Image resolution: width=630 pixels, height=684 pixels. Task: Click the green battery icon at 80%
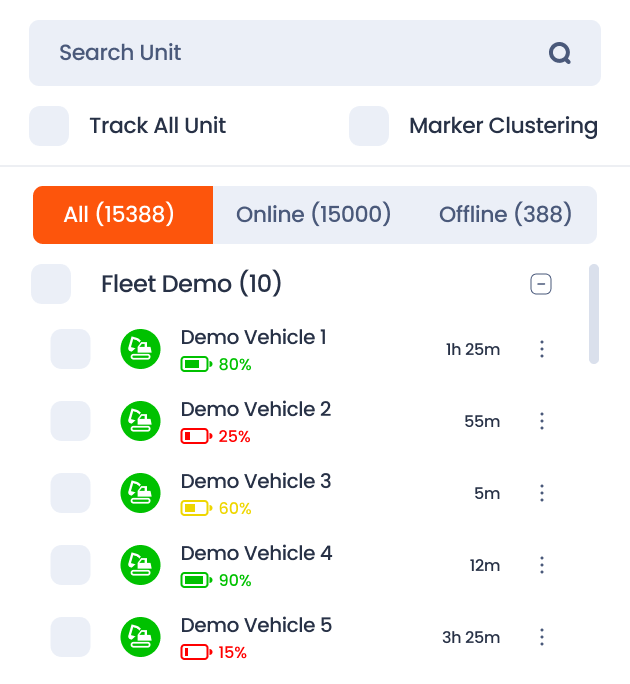(x=196, y=364)
